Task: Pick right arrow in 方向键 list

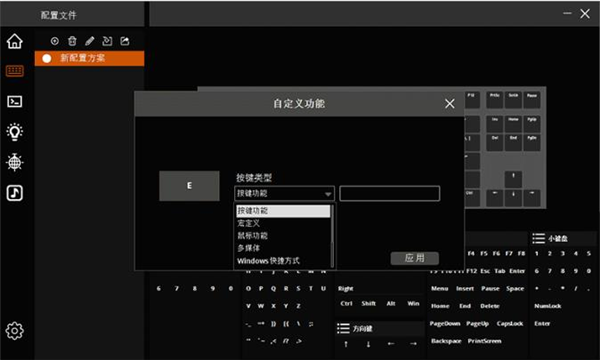Action: point(413,344)
